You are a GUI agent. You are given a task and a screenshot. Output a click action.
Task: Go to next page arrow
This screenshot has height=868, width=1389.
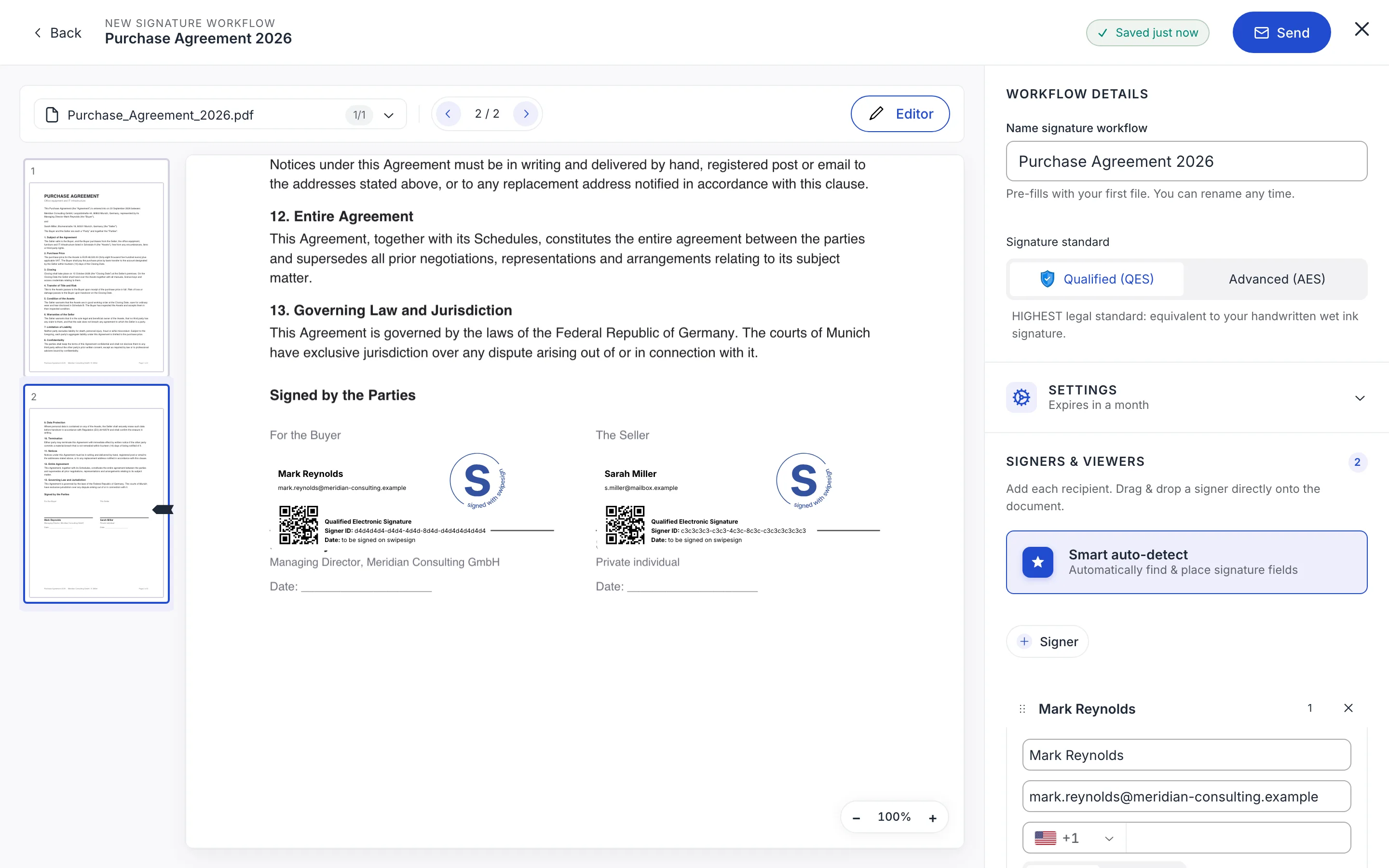click(x=526, y=114)
